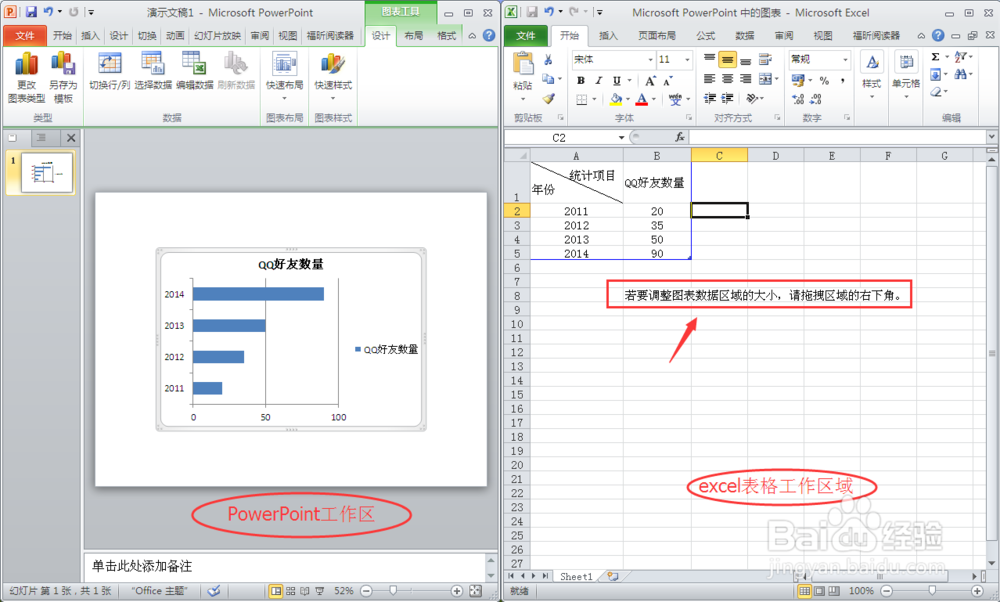Open font color dropdown arrow in Excel
Image resolution: width=1000 pixels, height=602 pixels.
654,99
